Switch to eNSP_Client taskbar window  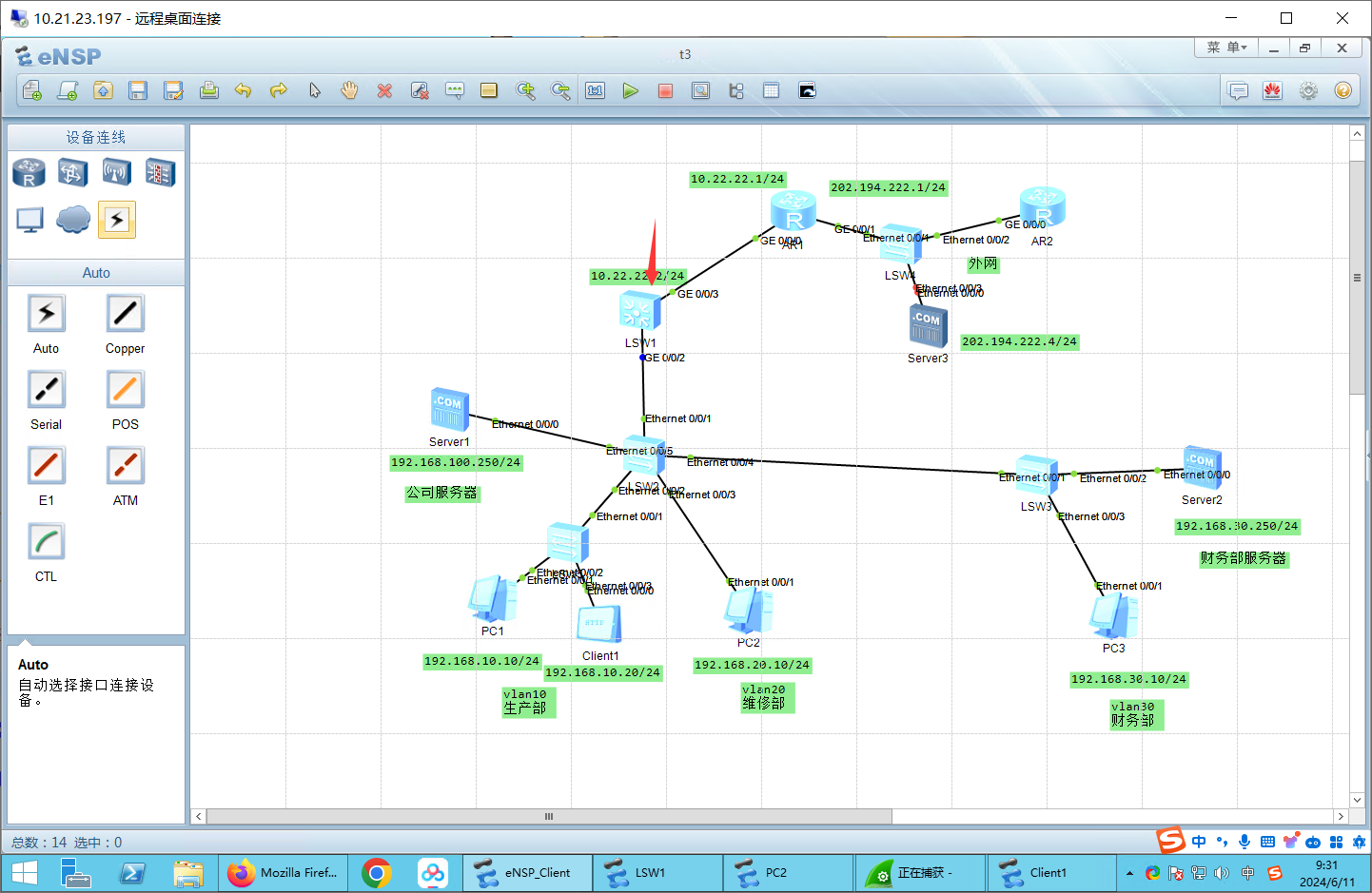(526, 873)
